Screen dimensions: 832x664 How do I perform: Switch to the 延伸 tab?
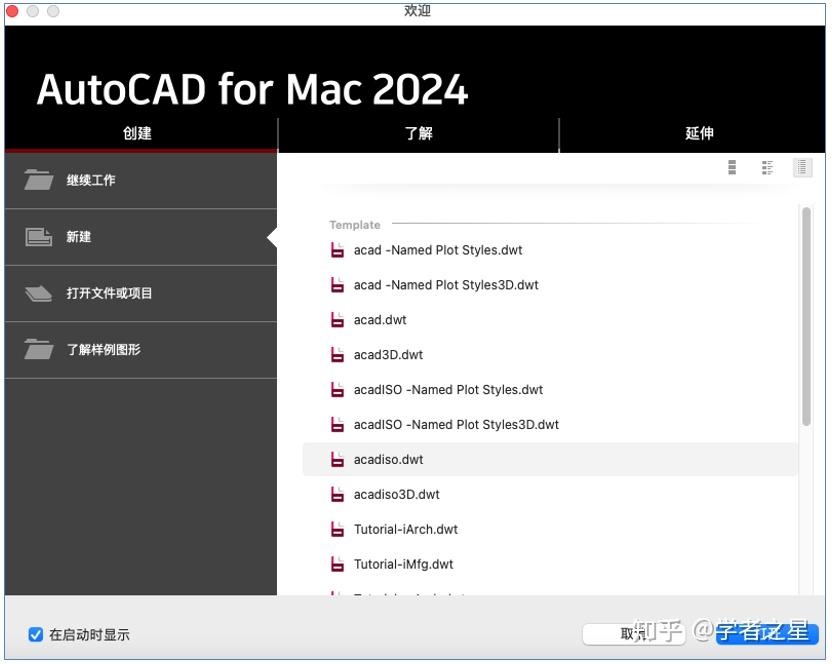[699, 133]
